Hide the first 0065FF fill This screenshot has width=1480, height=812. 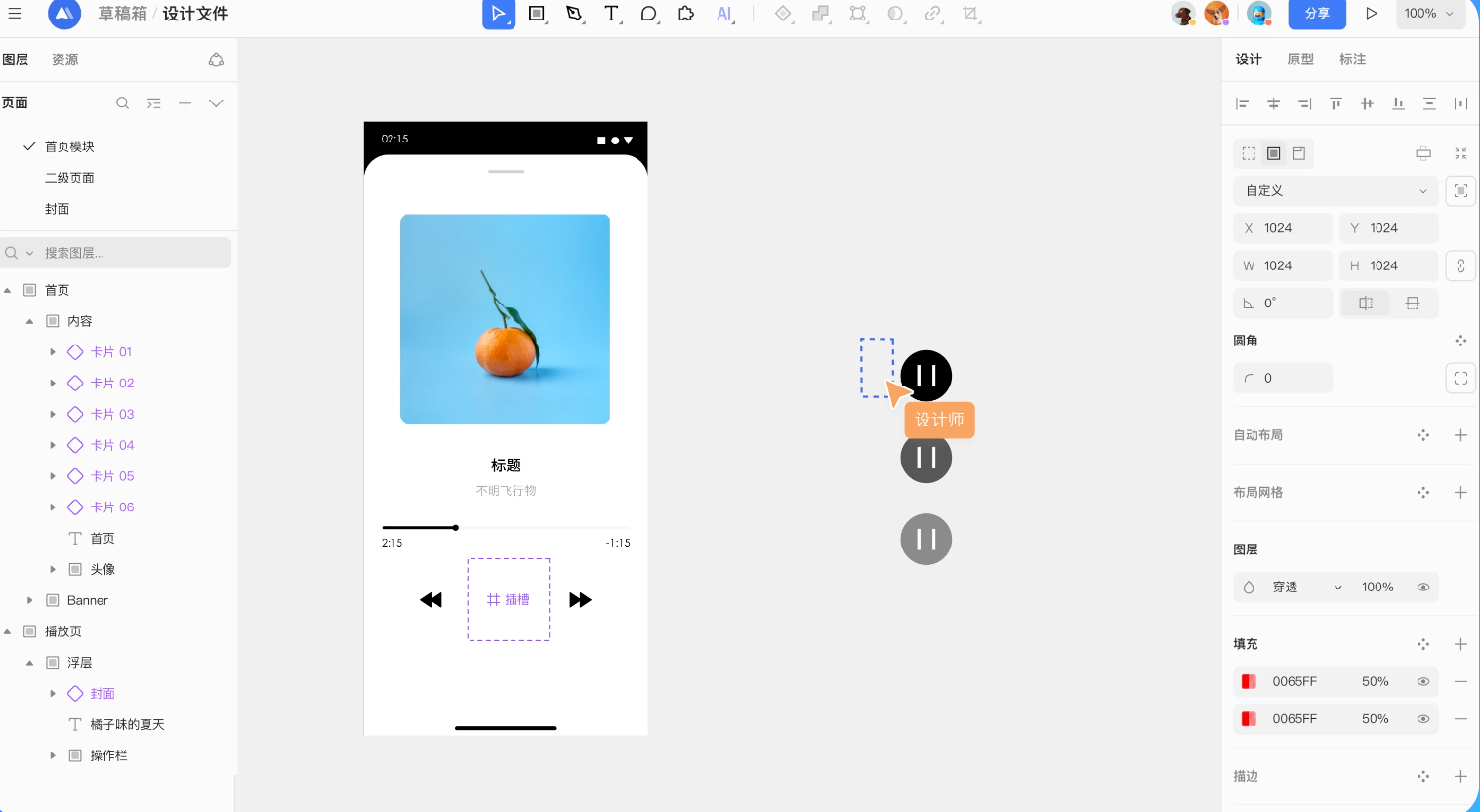(x=1423, y=682)
